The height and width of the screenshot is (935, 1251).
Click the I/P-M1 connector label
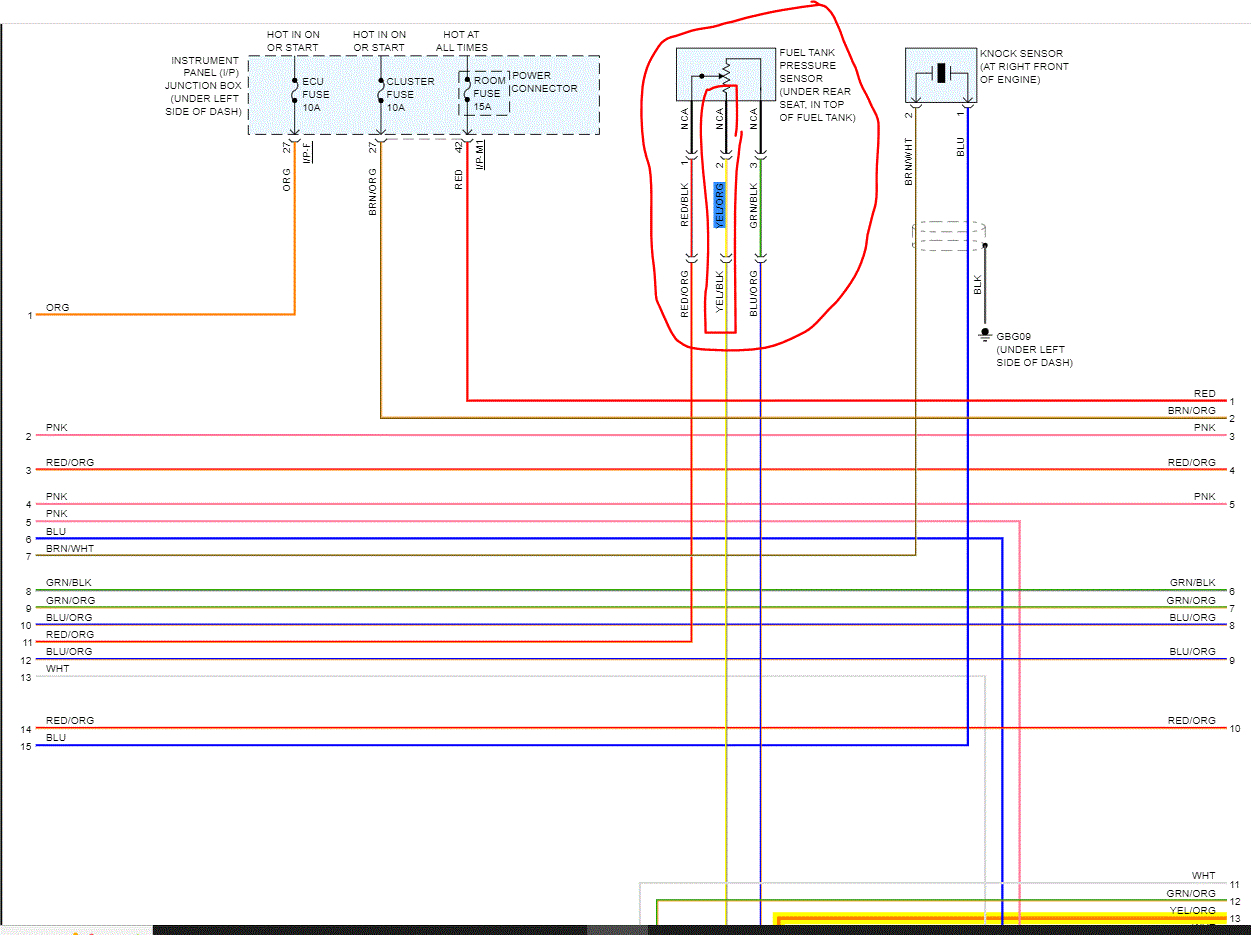pyautogui.click(x=481, y=155)
